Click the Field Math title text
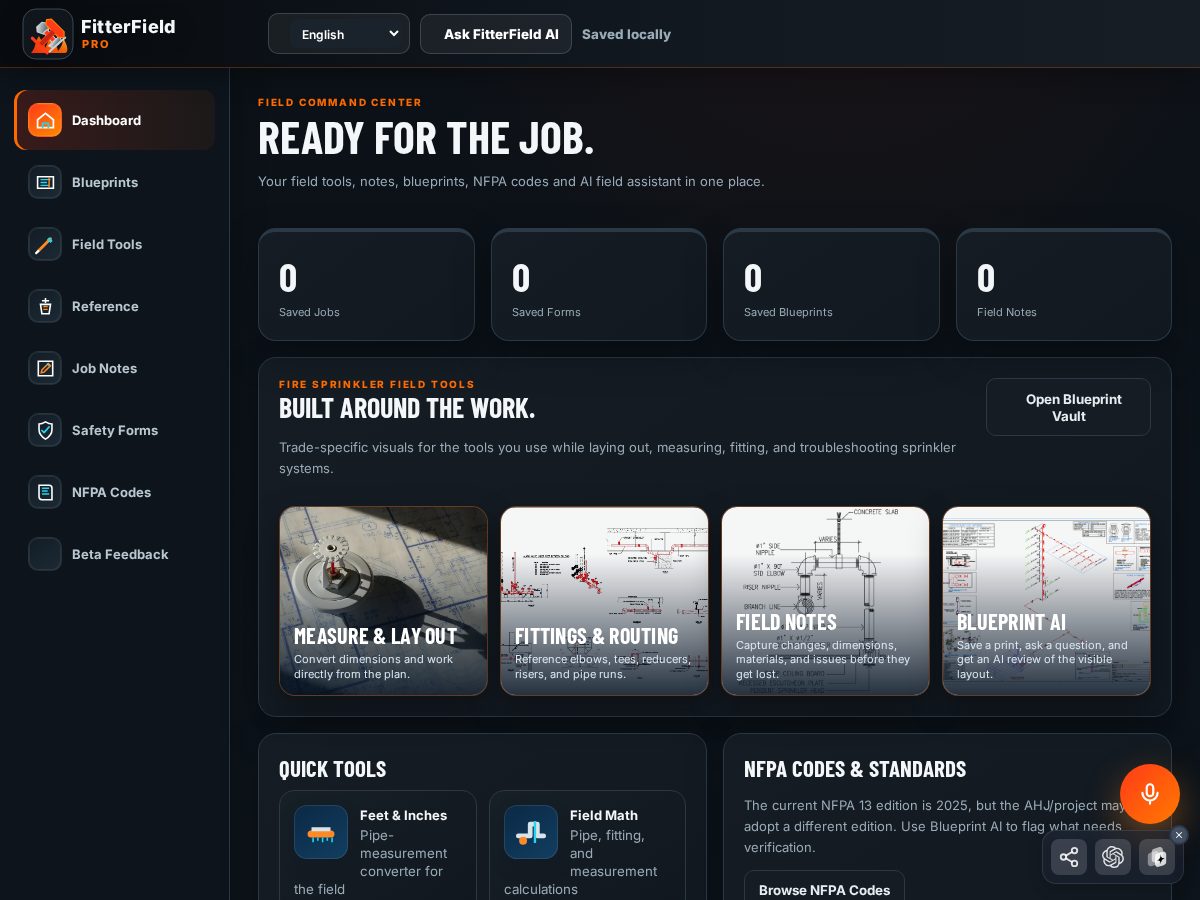Viewport: 1200px width, 900px height. (x=604, y=815)
